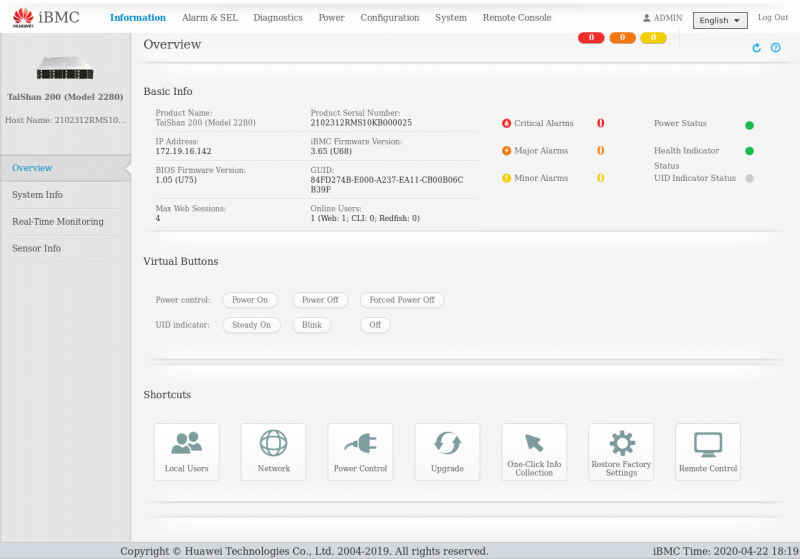
Task: Open the Alarm & SEL menu
Action: pos(210,17)
